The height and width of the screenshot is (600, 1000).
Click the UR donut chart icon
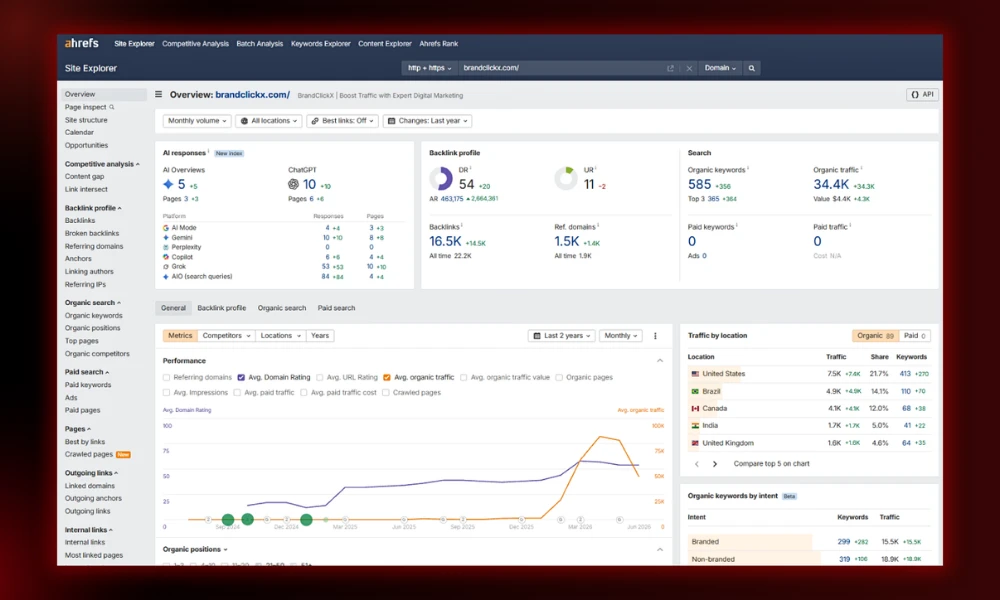point(566,179)
